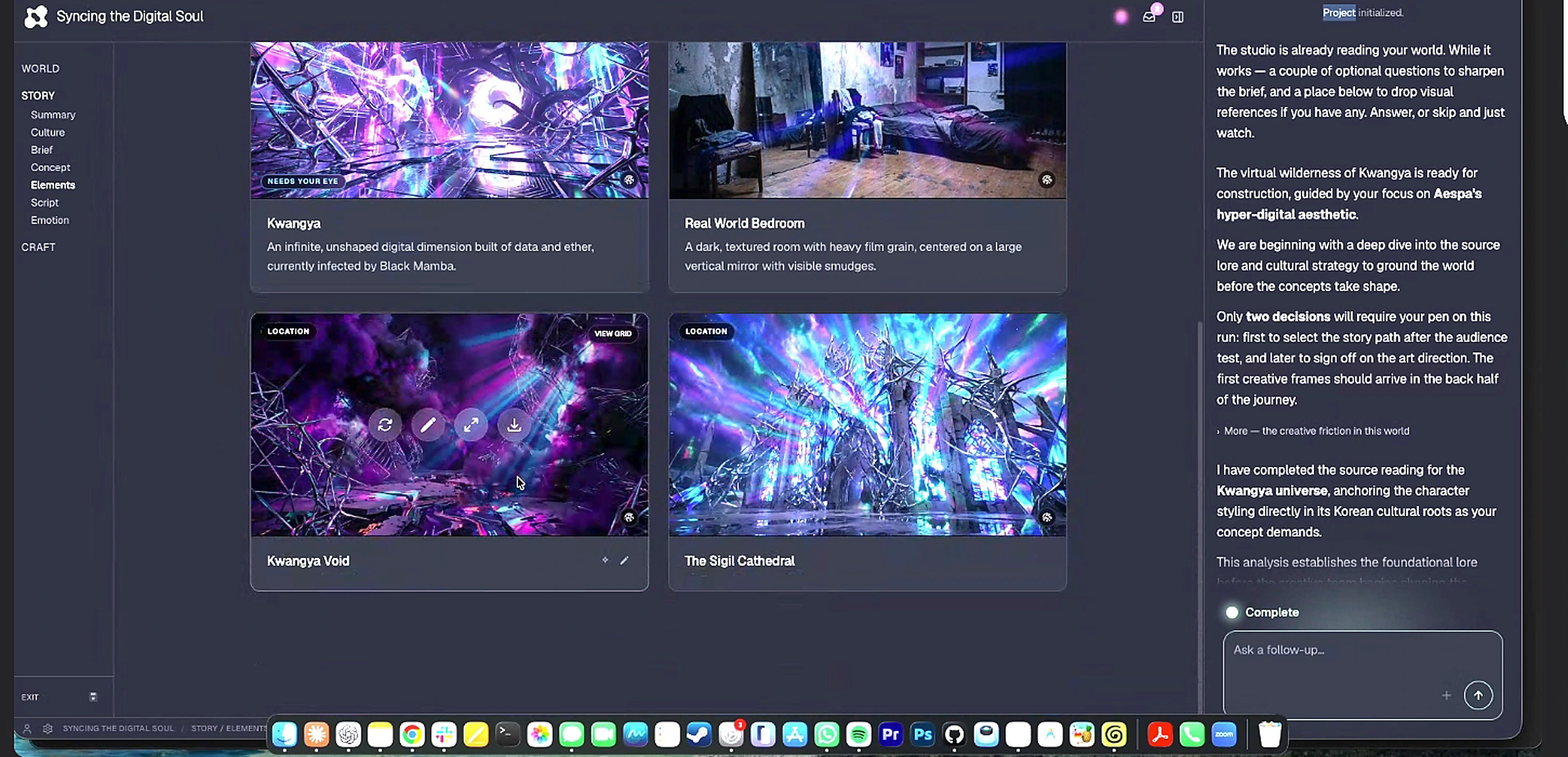Click the send arrow button in follow-up box
Screen dimensions: 1568x757
click(x=1478, y=695)
